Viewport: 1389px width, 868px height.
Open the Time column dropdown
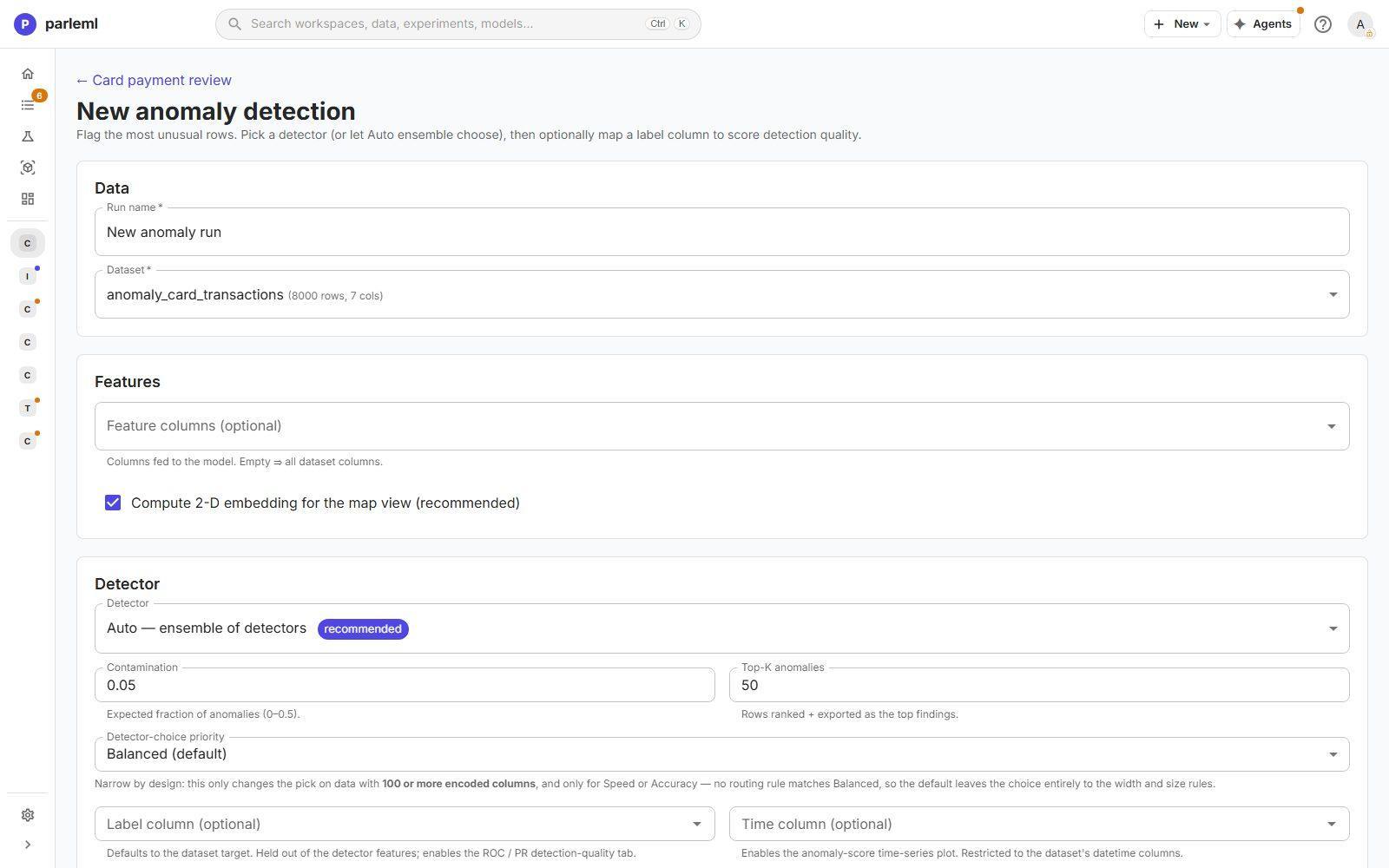point(1039,824)
